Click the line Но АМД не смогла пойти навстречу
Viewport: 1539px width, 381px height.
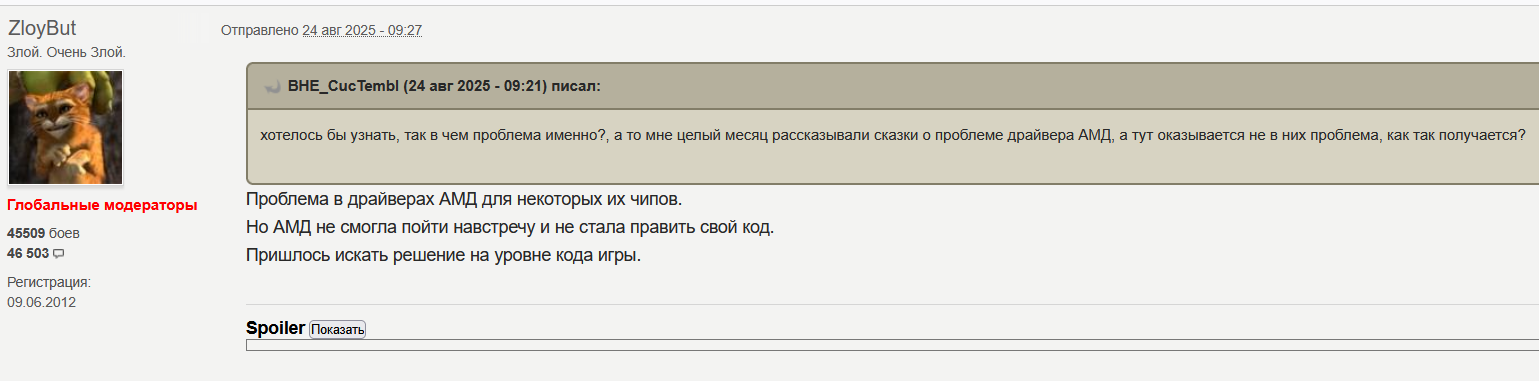(x=510, y=227)
